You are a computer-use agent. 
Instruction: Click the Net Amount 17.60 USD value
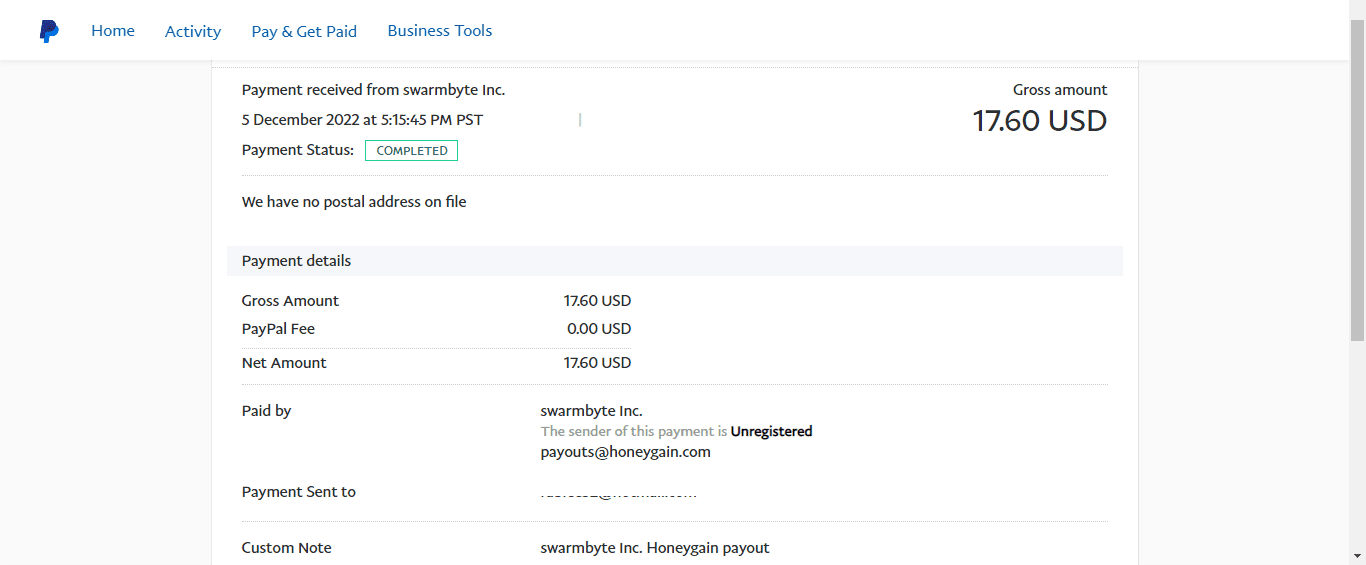coord(597,363)
